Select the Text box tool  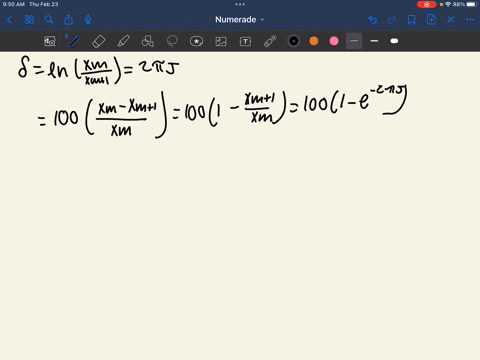coord(245,41)
